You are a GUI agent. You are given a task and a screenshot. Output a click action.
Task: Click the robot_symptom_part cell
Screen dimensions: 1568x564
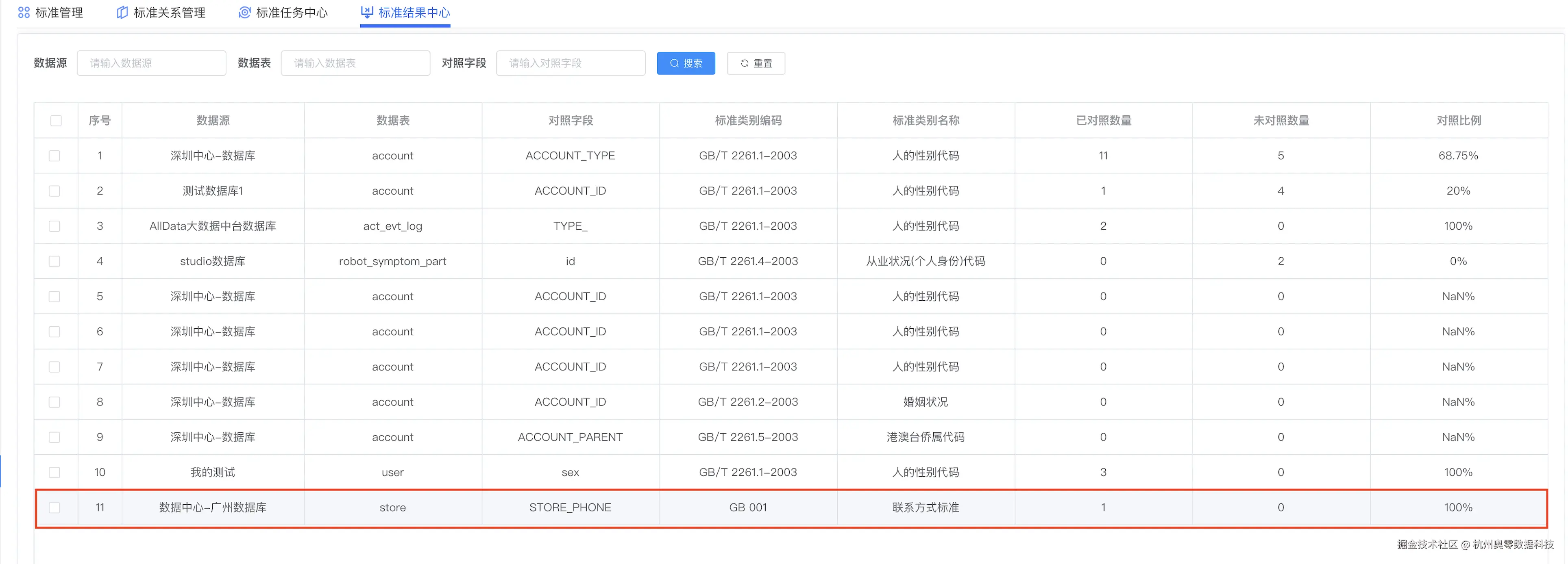coord(392,262)
